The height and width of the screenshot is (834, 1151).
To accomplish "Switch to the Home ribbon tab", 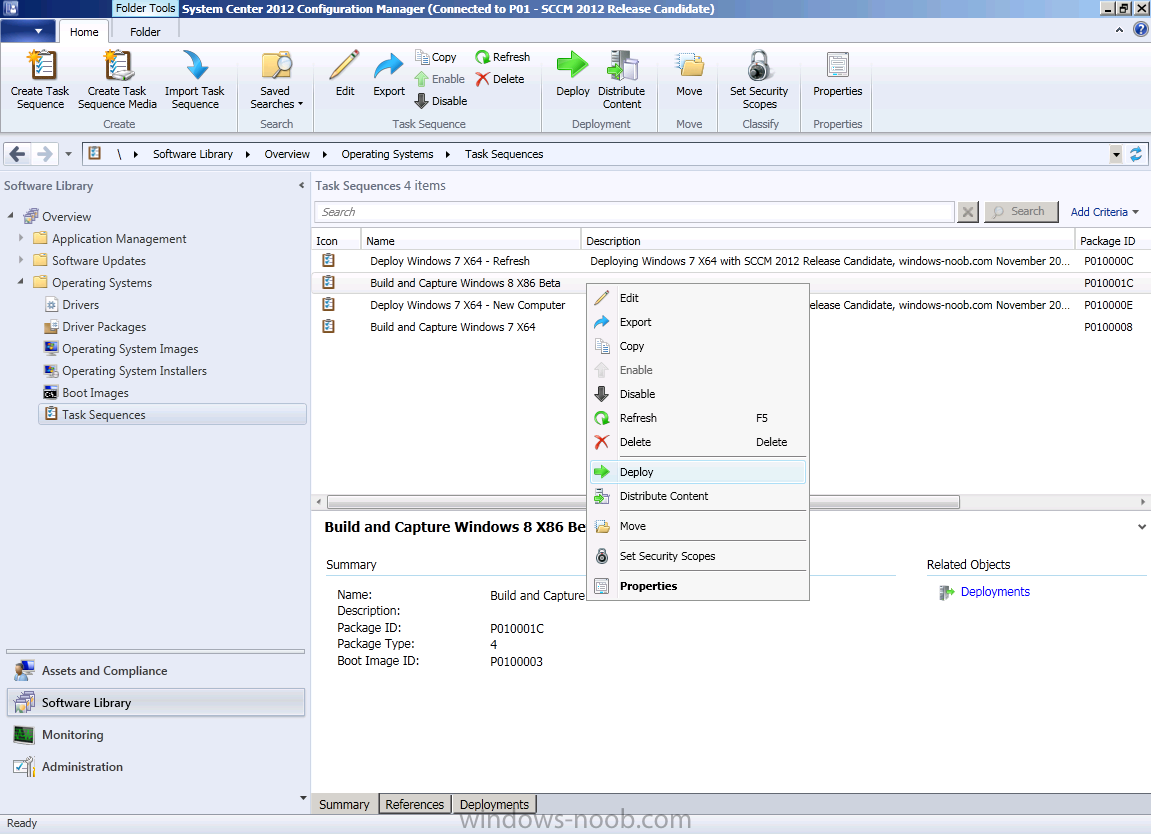I will click(x=84, y=32).
